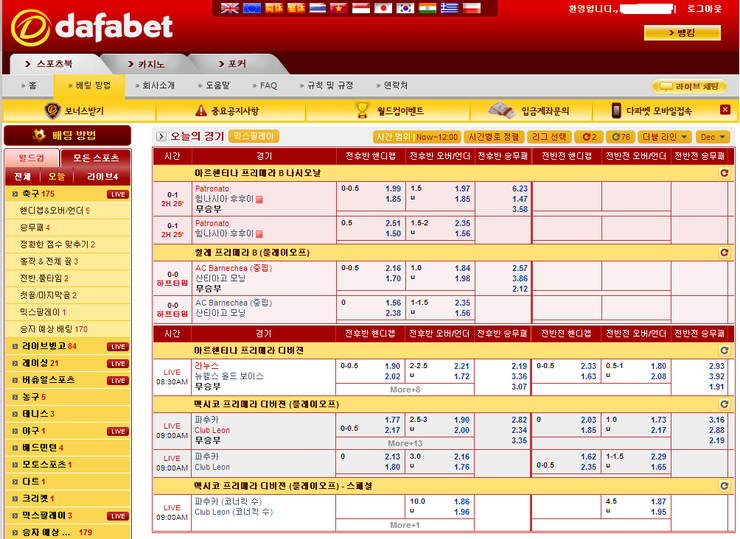Click More+8 under 라누스 match

click(x=405, y=390)
